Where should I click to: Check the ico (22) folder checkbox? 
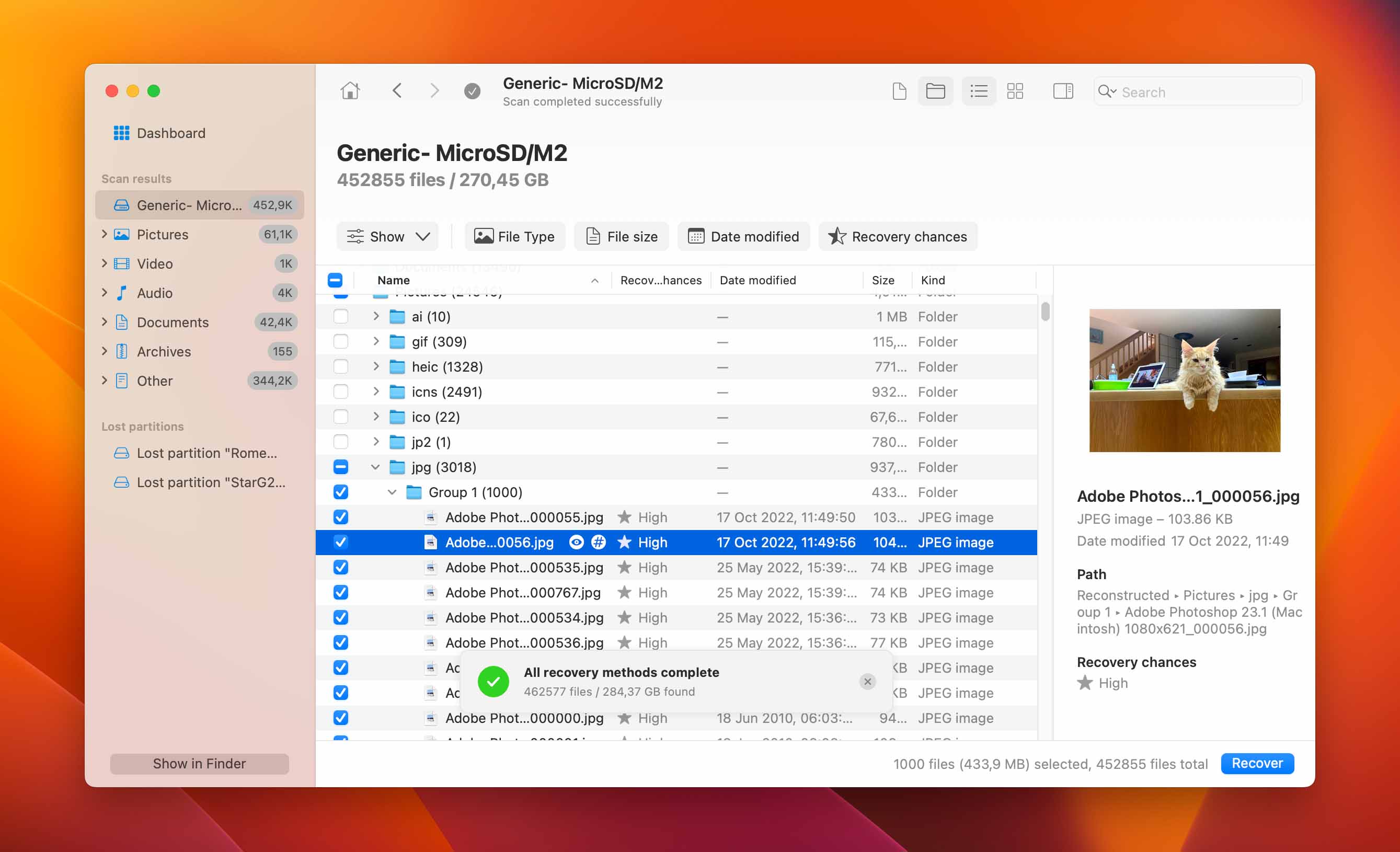(x=340, y=417)
